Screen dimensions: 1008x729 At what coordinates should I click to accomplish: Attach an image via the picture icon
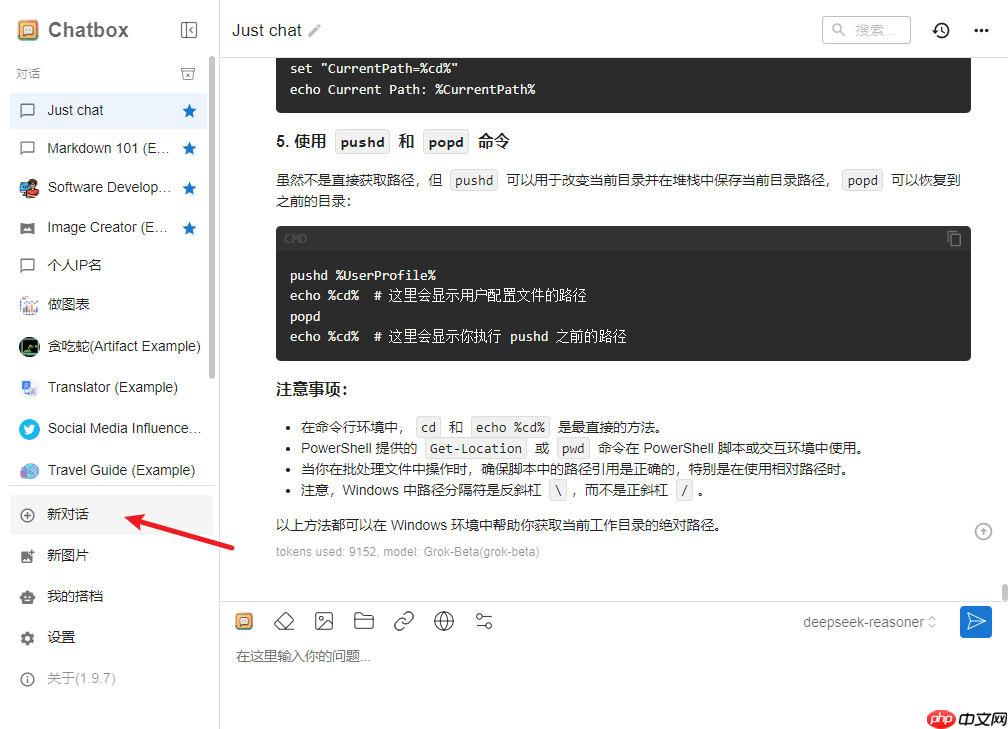[324, 621]
